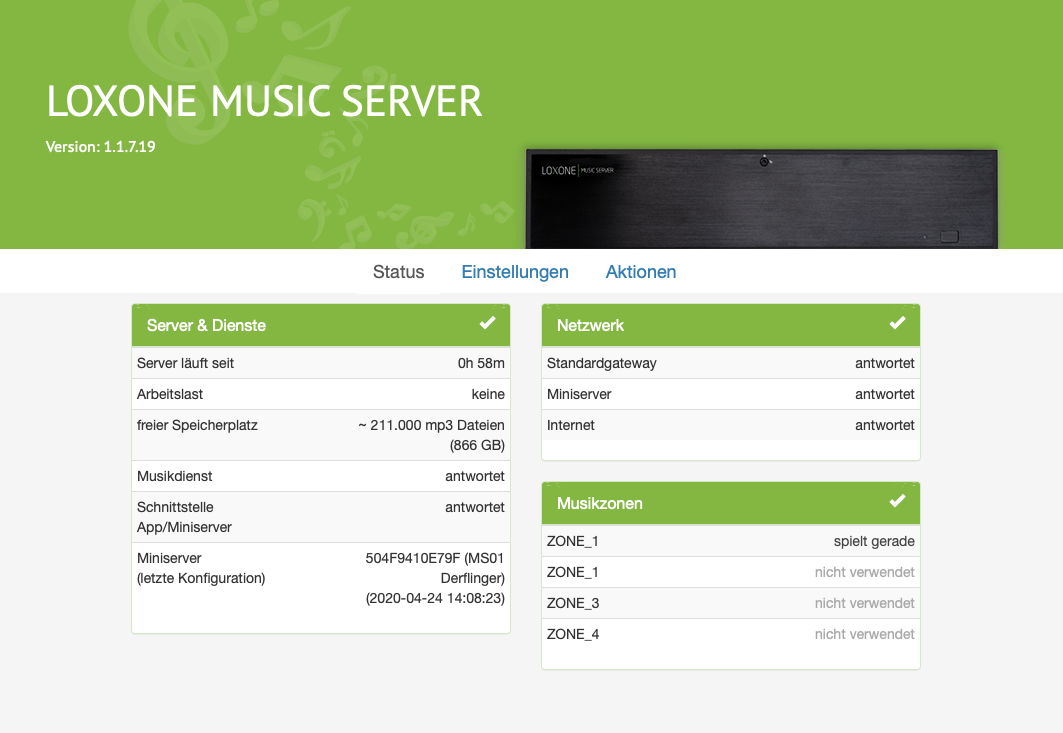
Task: Select the Arbeitslast value 'keine'
Action: (x=488, y=395)
